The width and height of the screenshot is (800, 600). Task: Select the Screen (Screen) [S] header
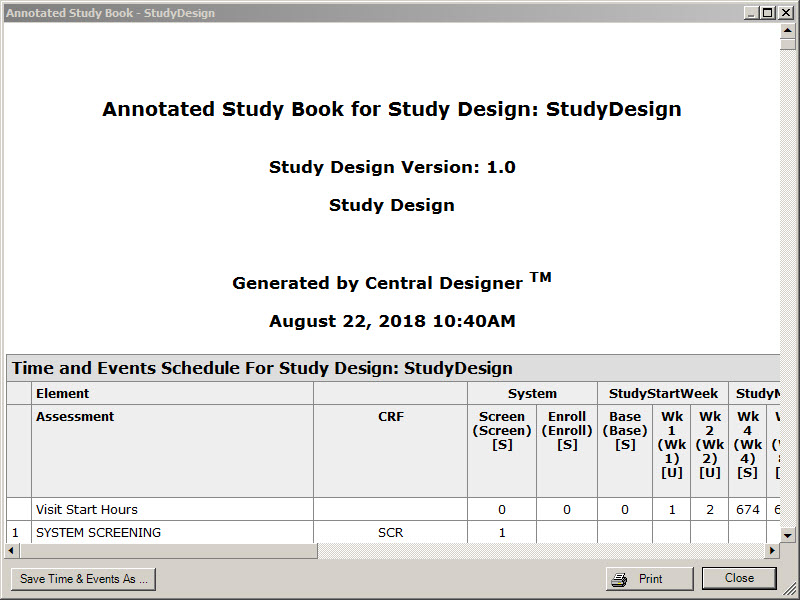click(x=502, y=451)
